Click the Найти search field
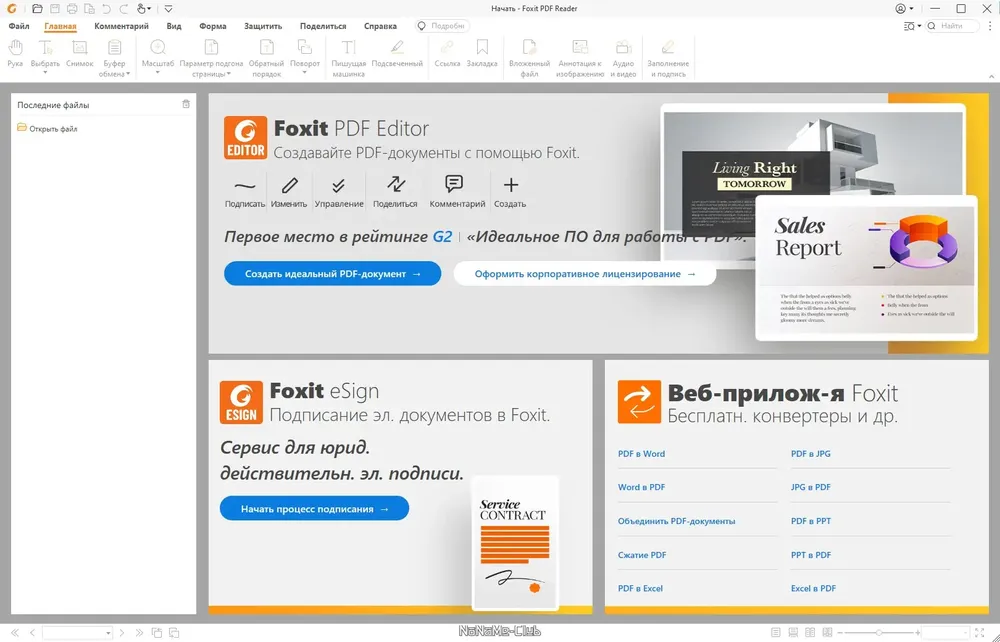This screenshot has width=1000, height=642. click(952, 26)
